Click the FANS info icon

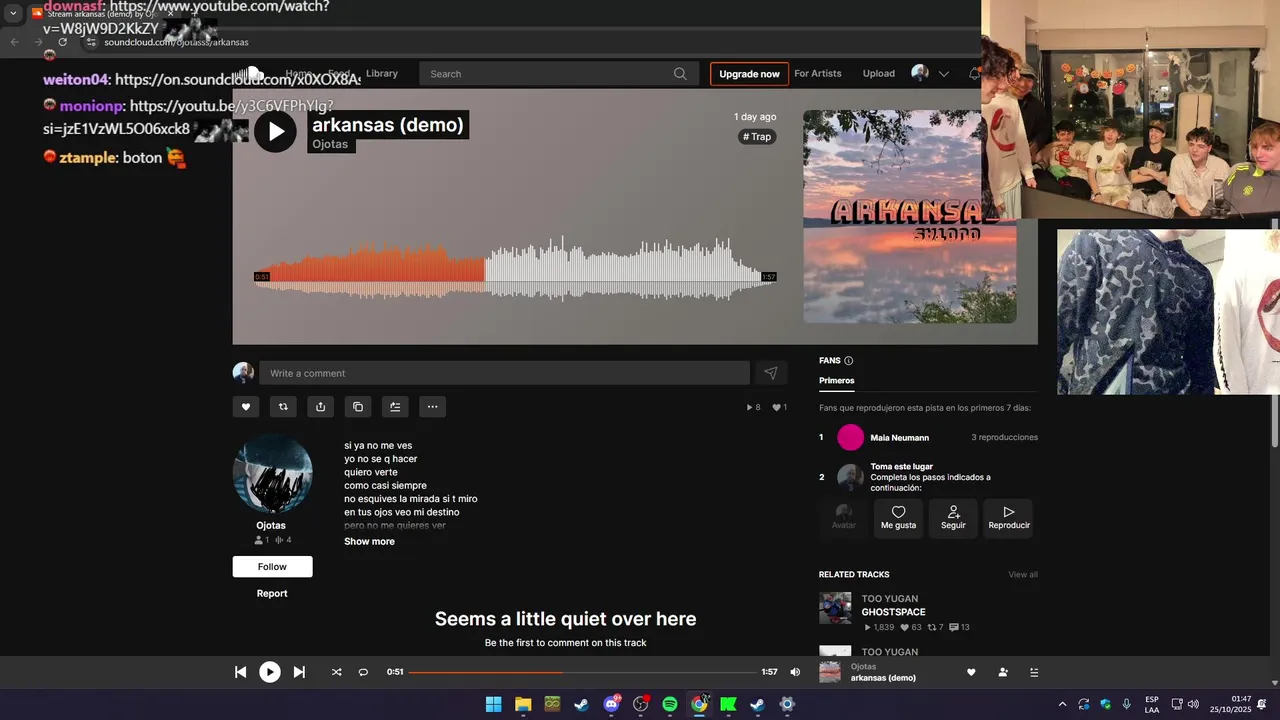coord(849,361)
